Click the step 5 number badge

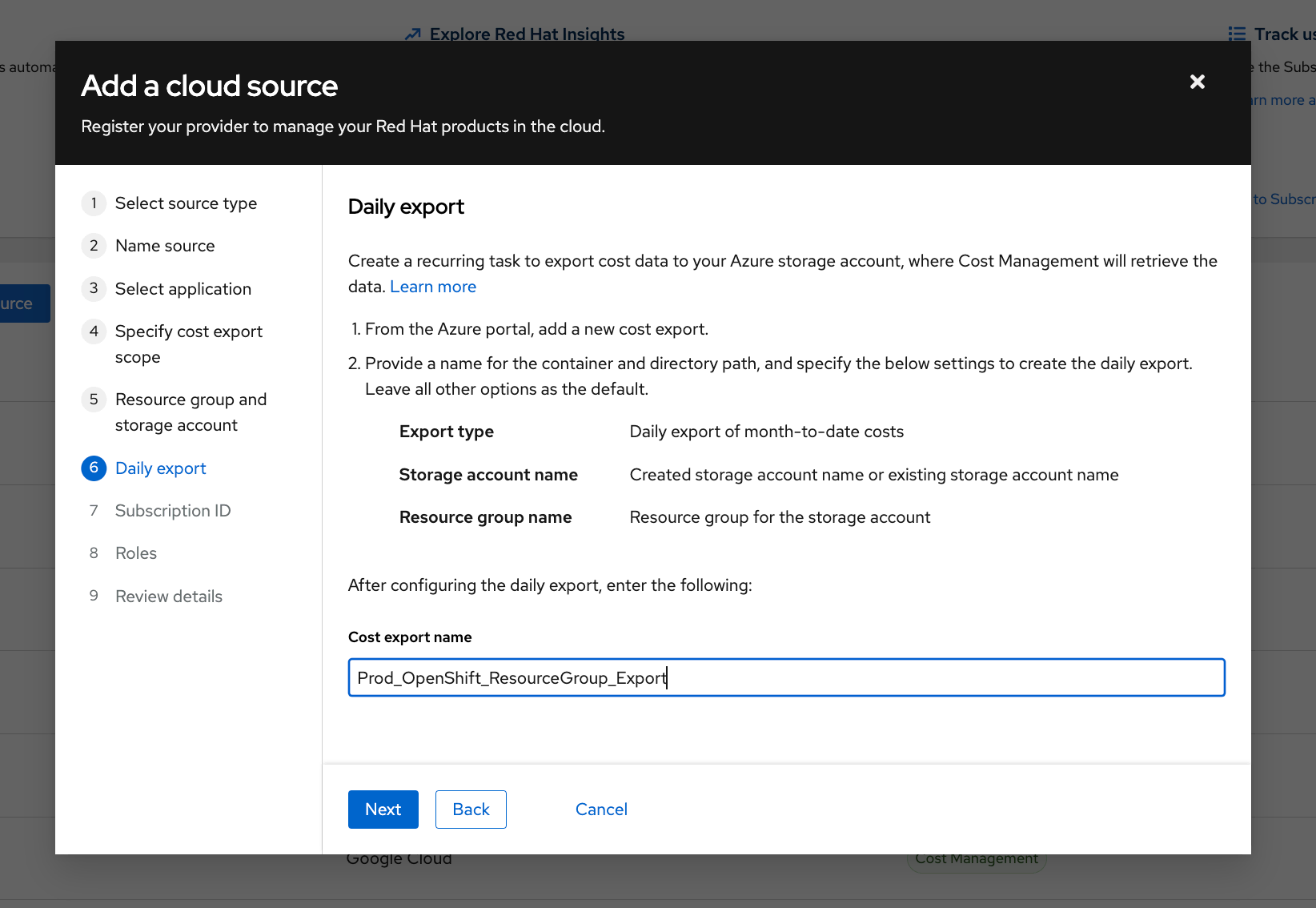(x=94, y=400)
